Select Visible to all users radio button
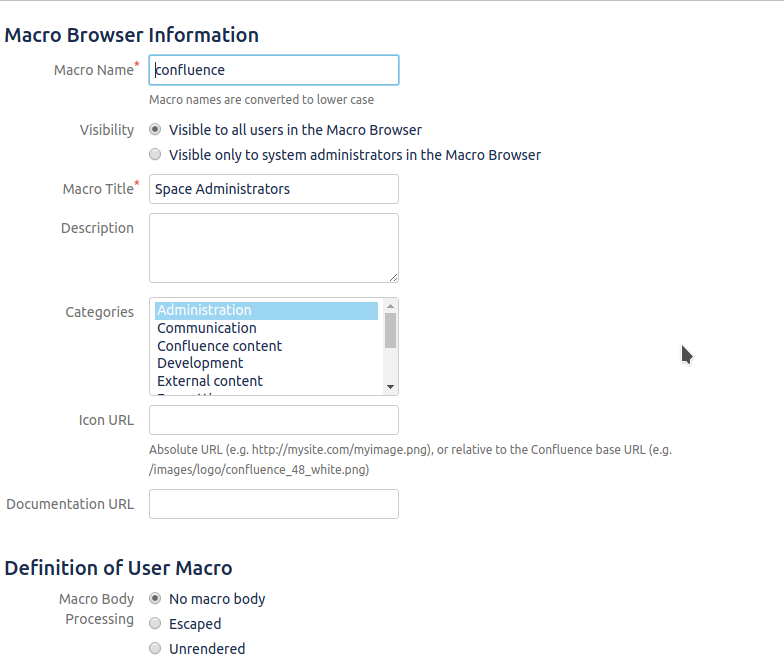Viewport: 784px width, 665px height. pyautogui.click(x=155, y=130)
